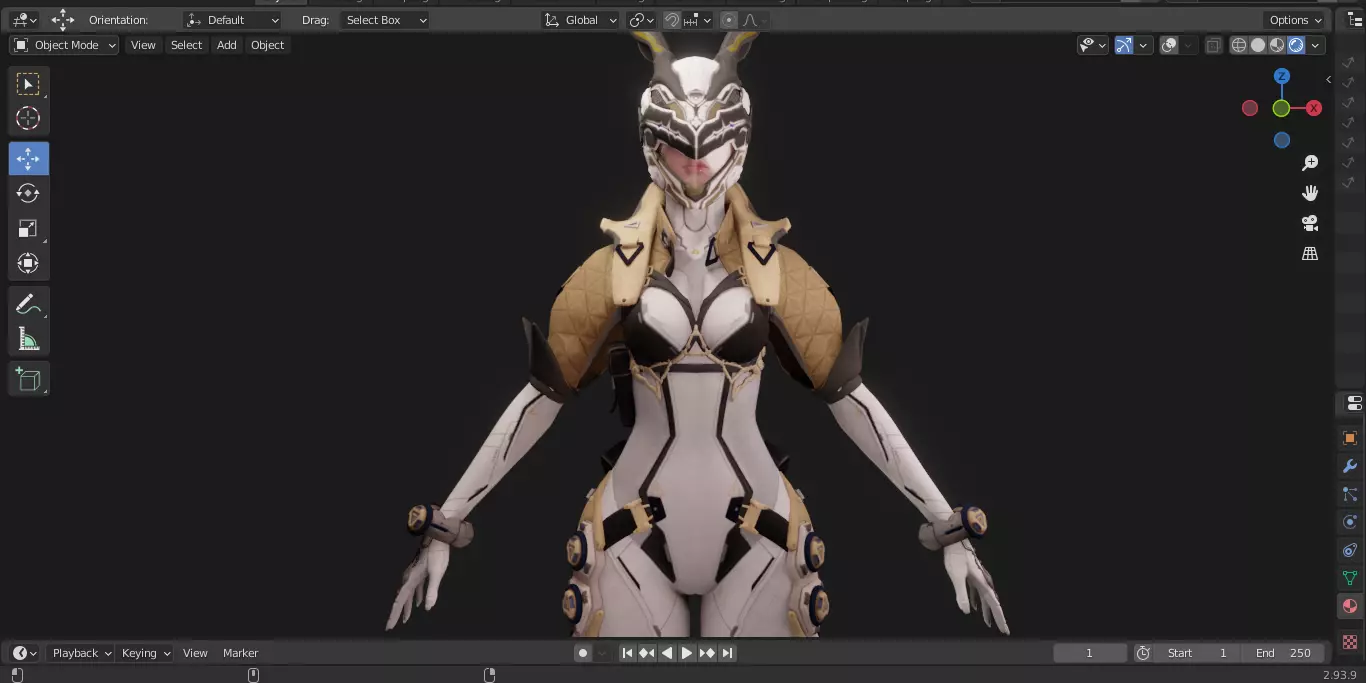Switch perspective/orthographic with the grid icon
1366x683 pixels.
1310,254
